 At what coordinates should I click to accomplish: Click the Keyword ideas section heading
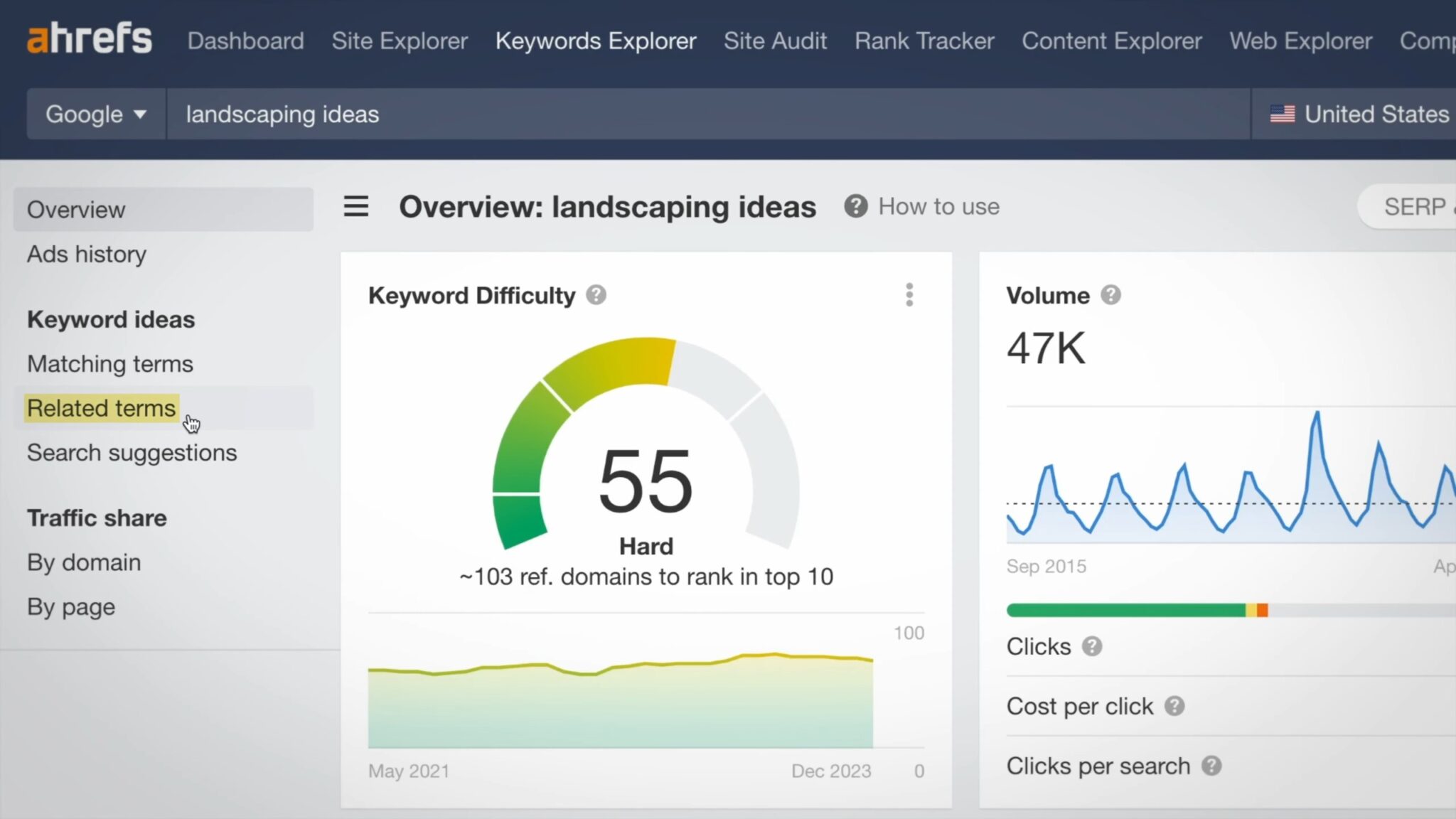tap(111, 319)
